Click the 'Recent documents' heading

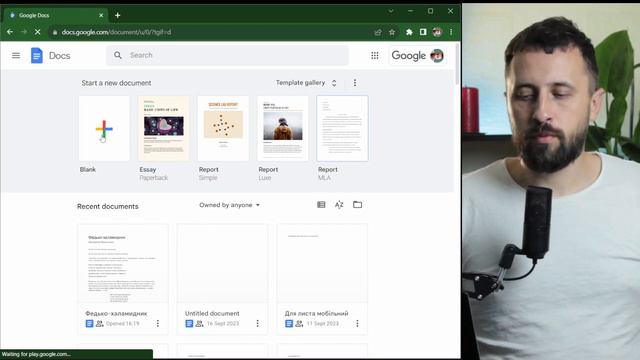[x=108, y=207]
